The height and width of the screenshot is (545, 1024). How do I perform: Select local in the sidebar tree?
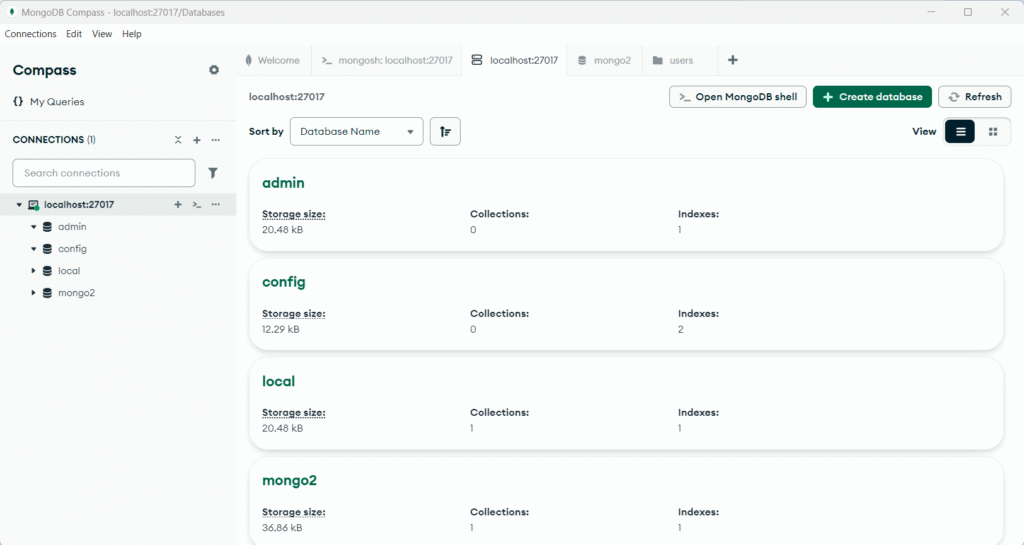(69, 271)
